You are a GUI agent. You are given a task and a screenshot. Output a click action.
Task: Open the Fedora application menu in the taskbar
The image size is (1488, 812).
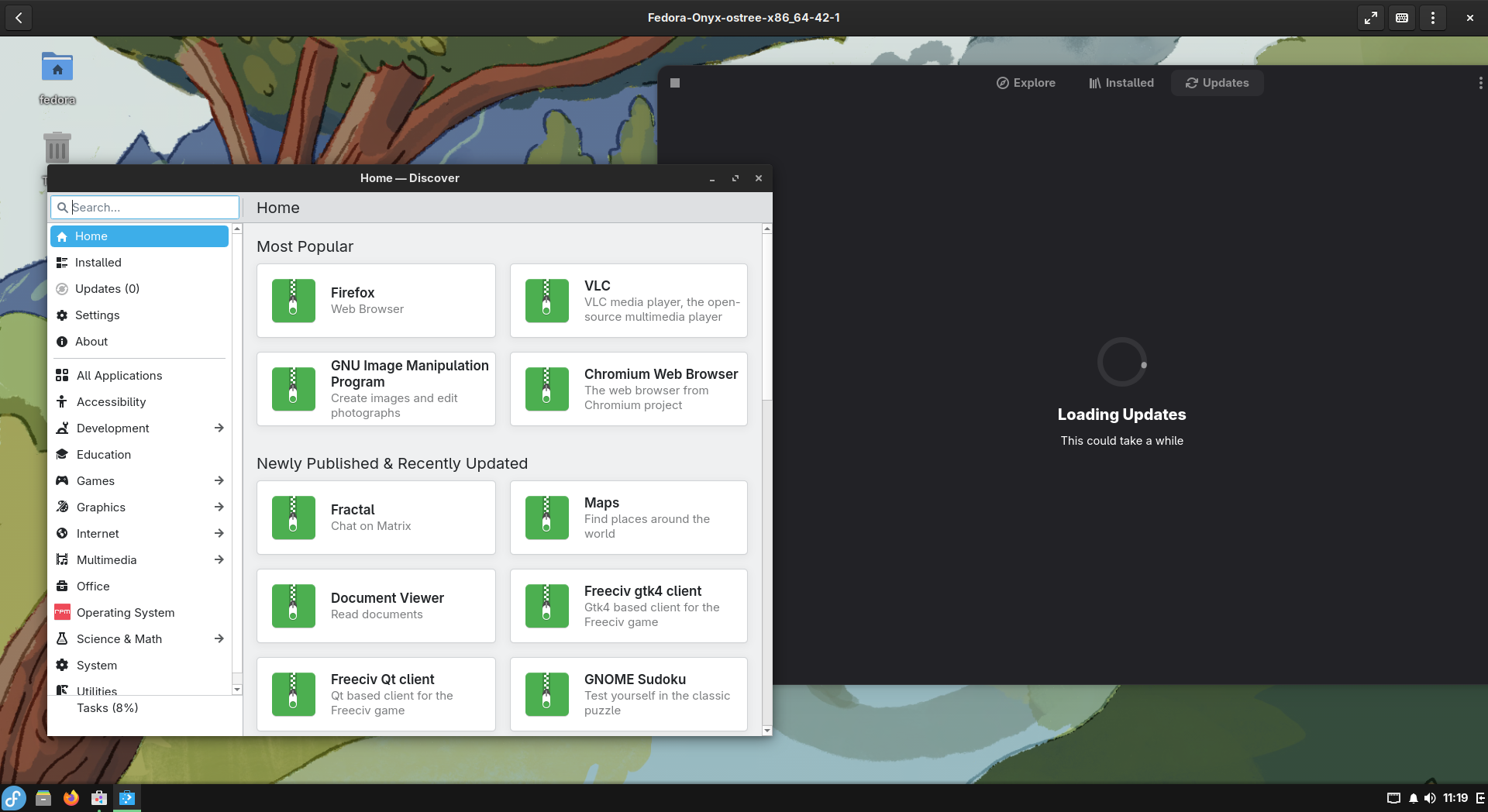[x=14, y=798]
